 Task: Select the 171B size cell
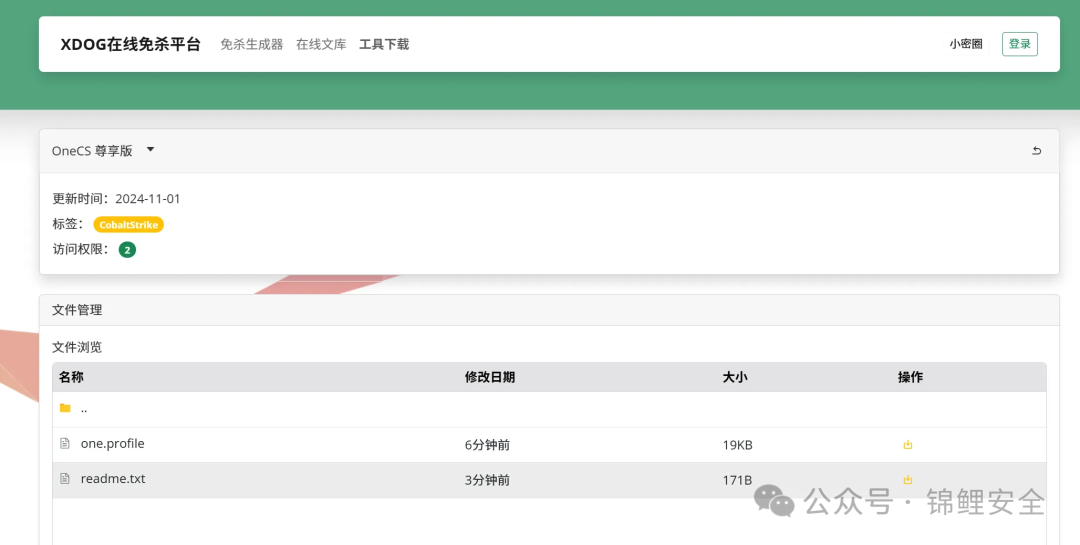737,480
